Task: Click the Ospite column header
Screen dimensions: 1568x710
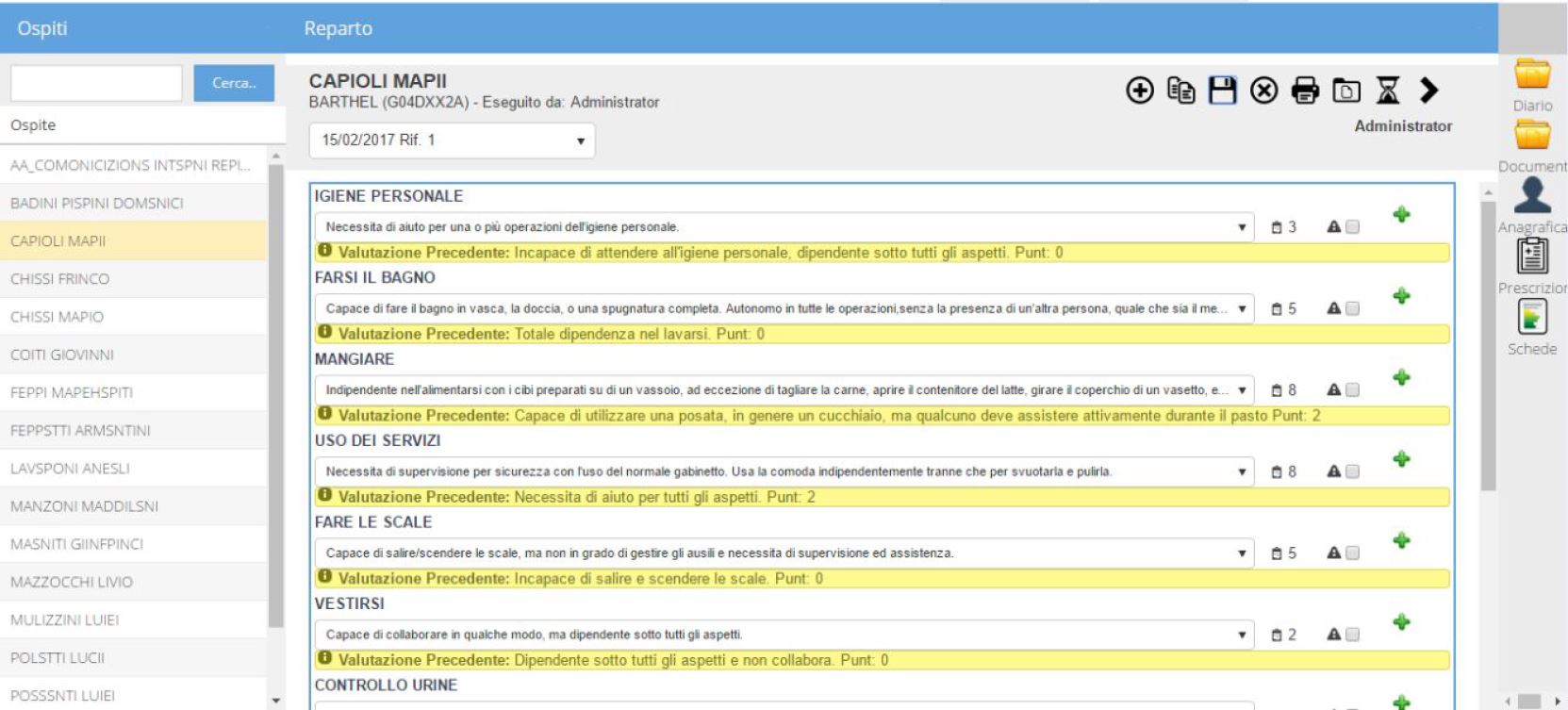Action: tap(33, 124)
